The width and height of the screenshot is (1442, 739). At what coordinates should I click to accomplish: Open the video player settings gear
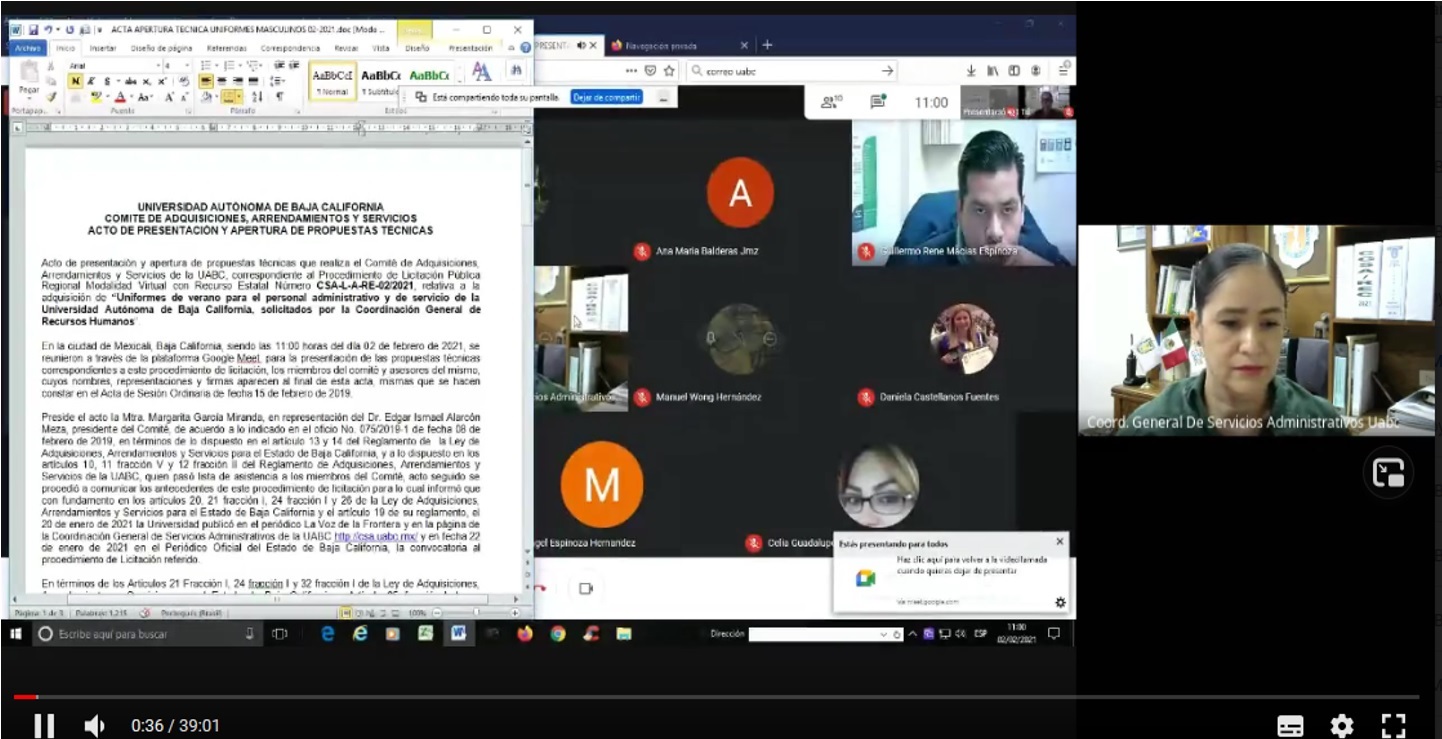click(1341, 726)
